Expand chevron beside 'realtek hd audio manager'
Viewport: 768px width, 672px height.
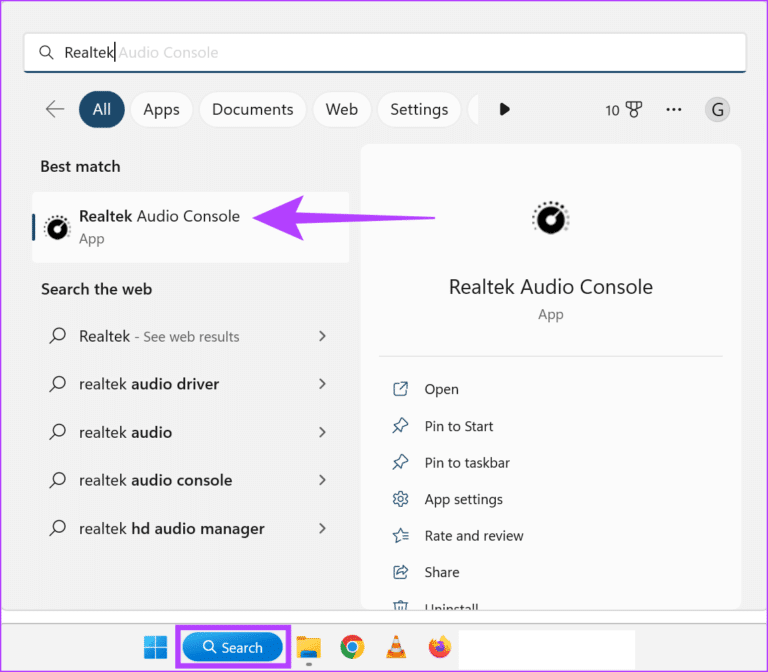point(322,528)
